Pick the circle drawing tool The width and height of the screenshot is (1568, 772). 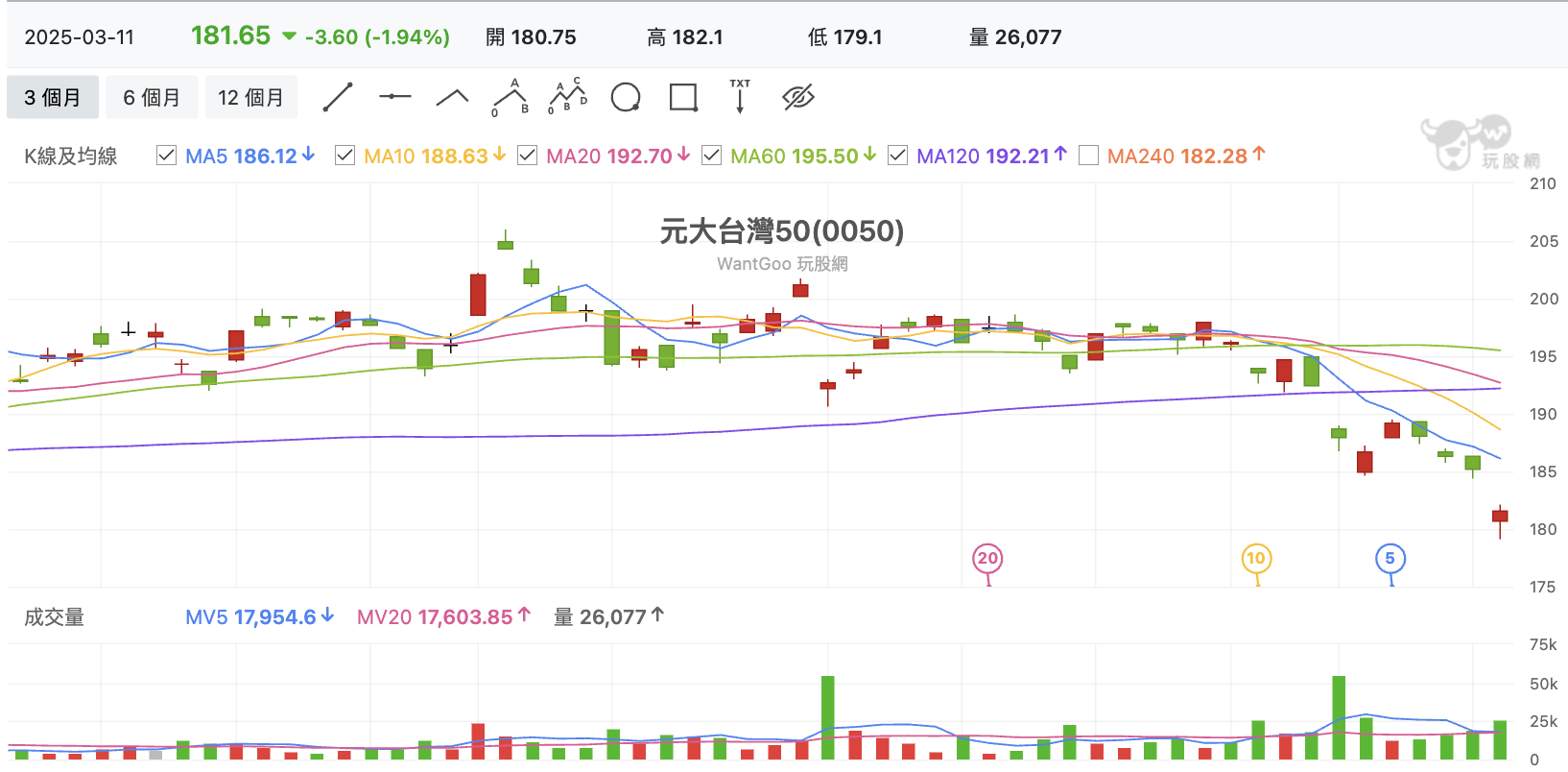point(626,97)
